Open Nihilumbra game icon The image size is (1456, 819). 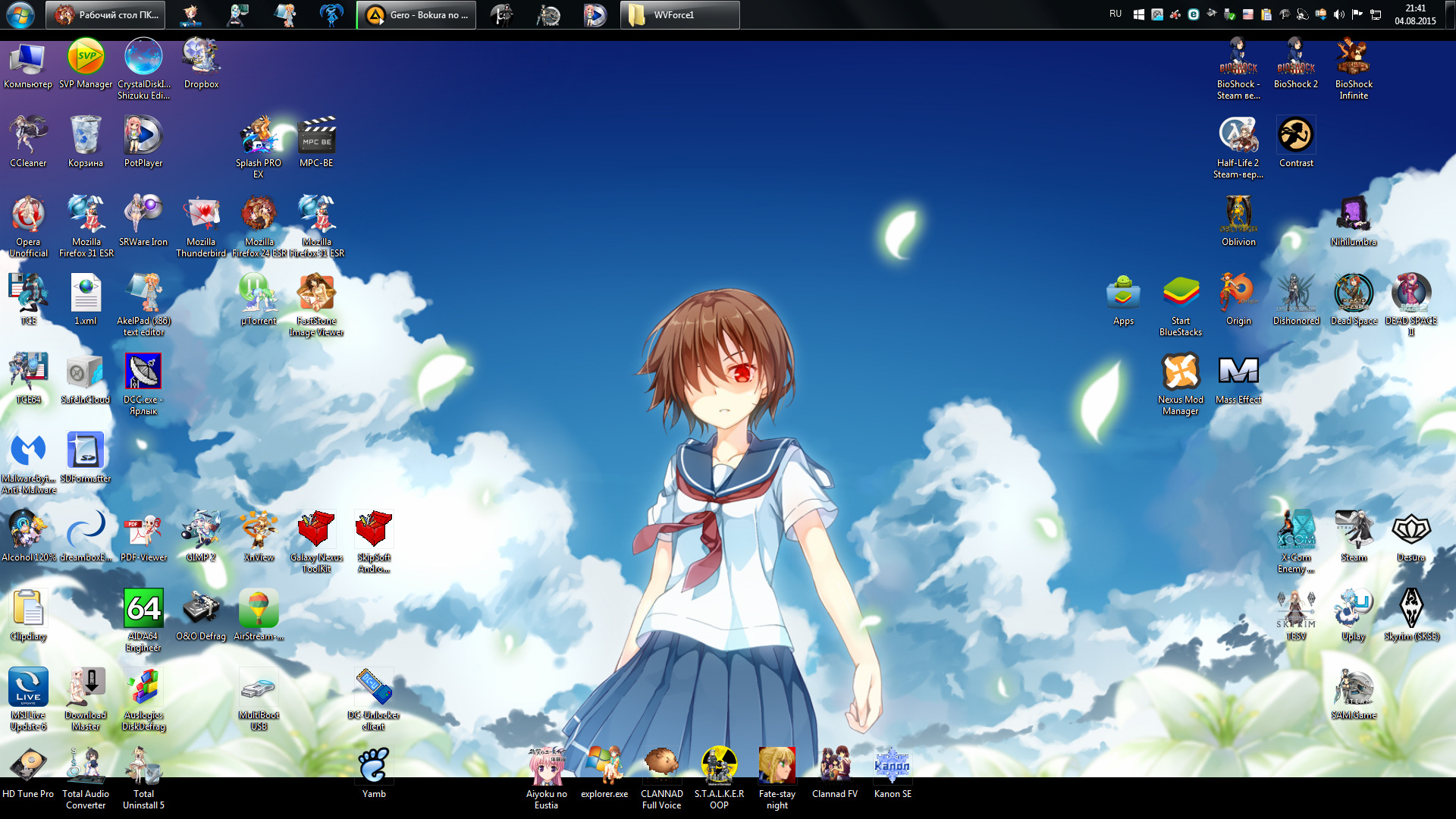point(1354,221)
